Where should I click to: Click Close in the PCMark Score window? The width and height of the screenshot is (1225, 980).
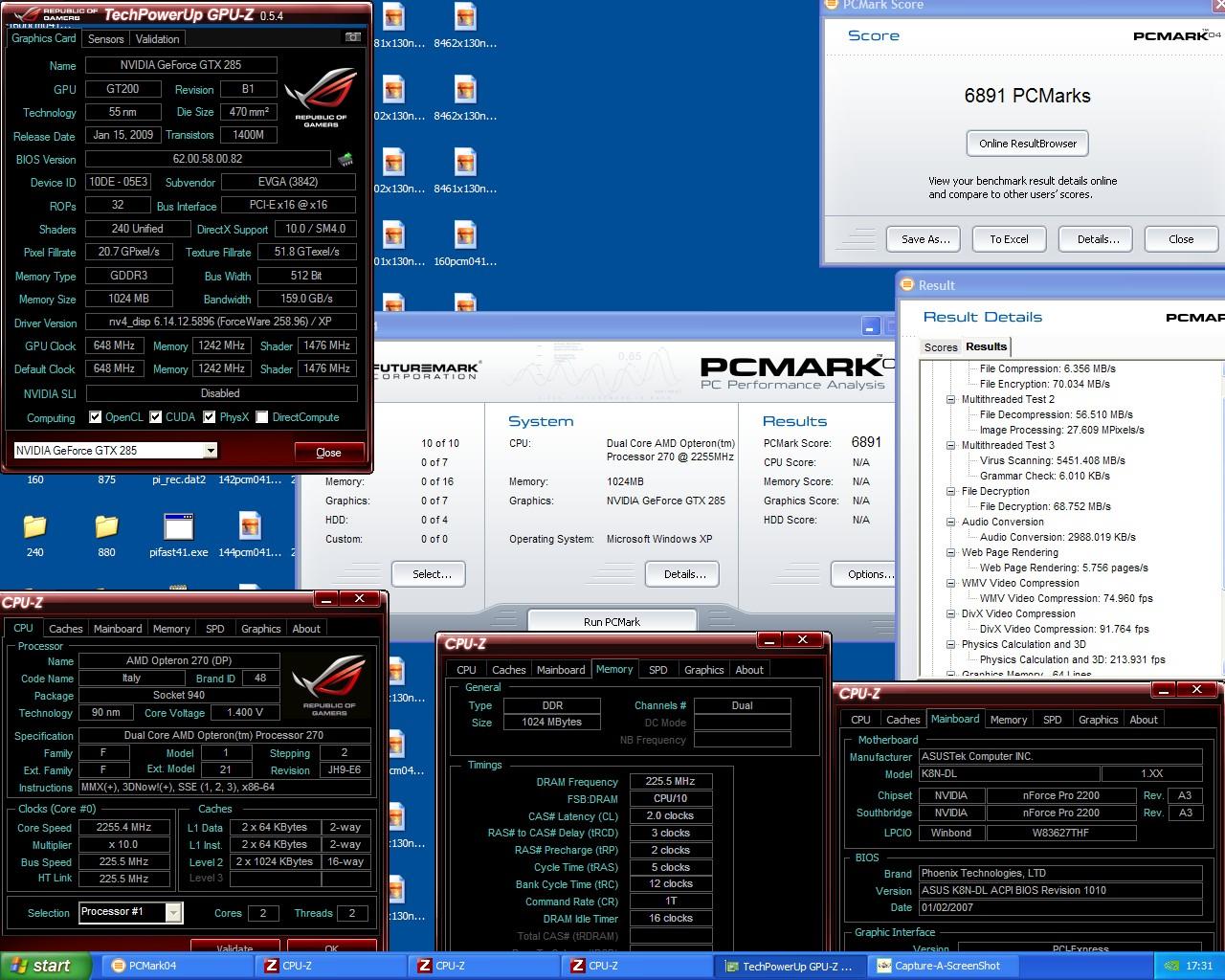coord(1181,239)
